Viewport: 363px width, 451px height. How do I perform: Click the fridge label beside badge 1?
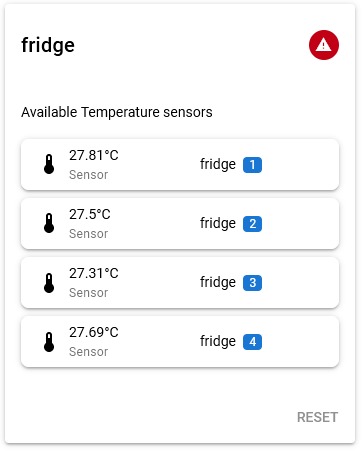218,165
